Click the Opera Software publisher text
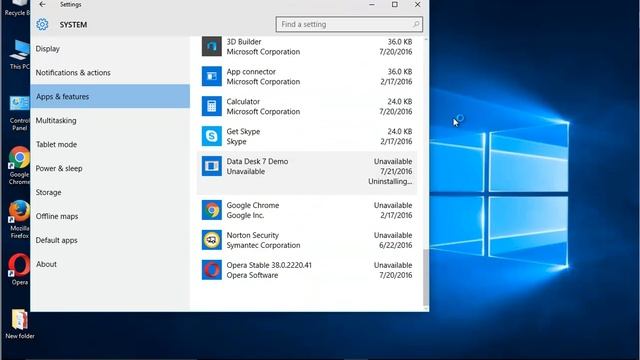Image resolution: width=640 pixels, height=360 pixels. [252, 275]
